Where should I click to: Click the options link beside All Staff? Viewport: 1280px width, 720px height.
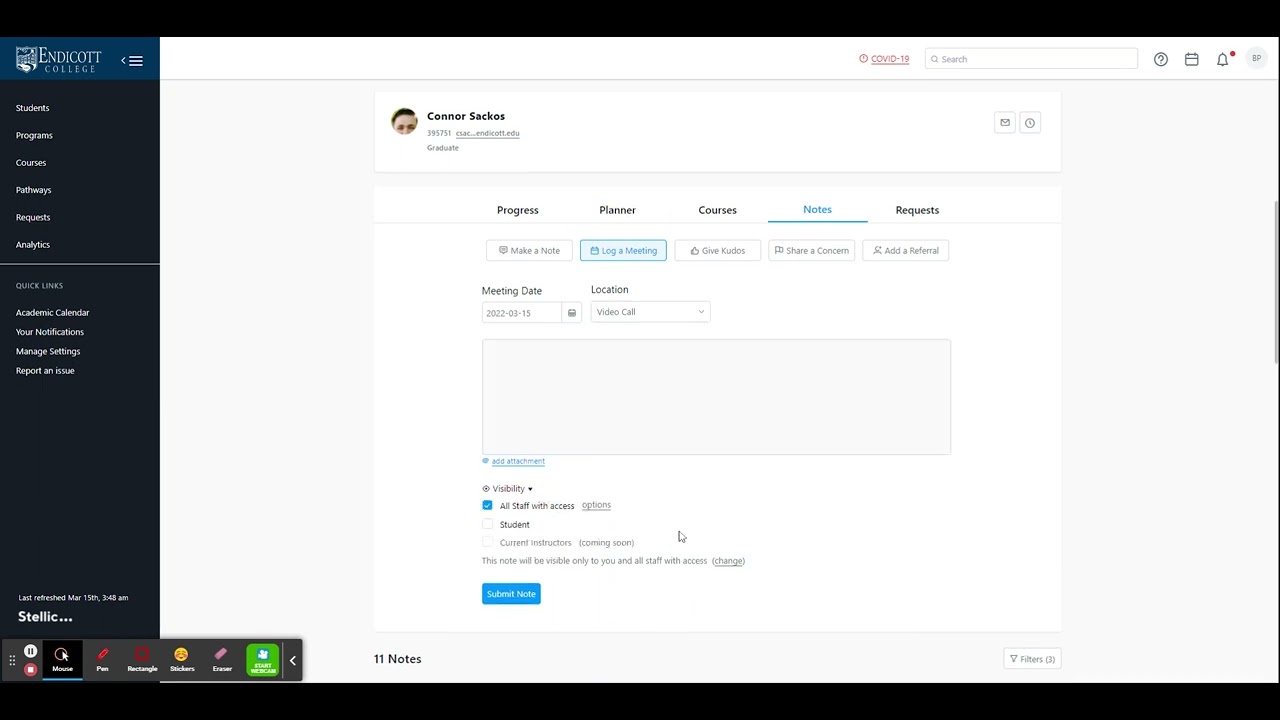tap(596, 505)
